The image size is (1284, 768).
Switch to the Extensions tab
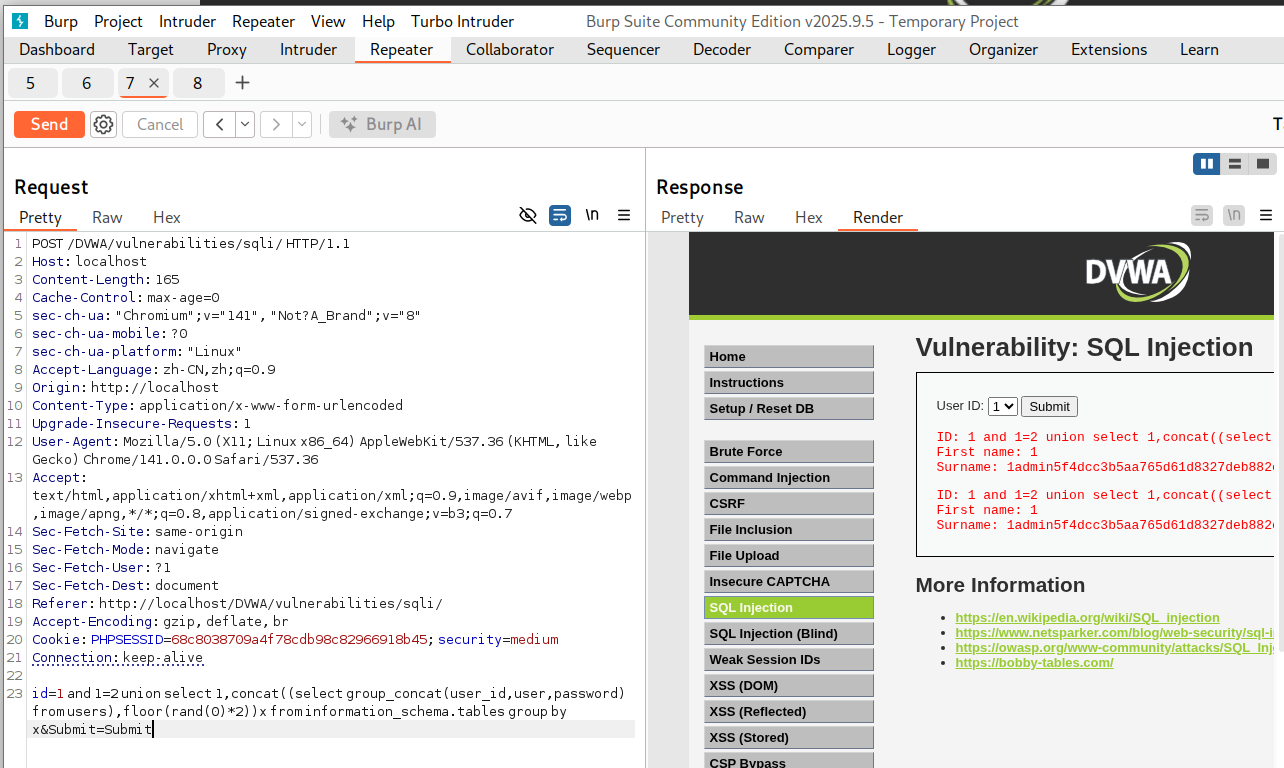click(x=1109, y=49)
